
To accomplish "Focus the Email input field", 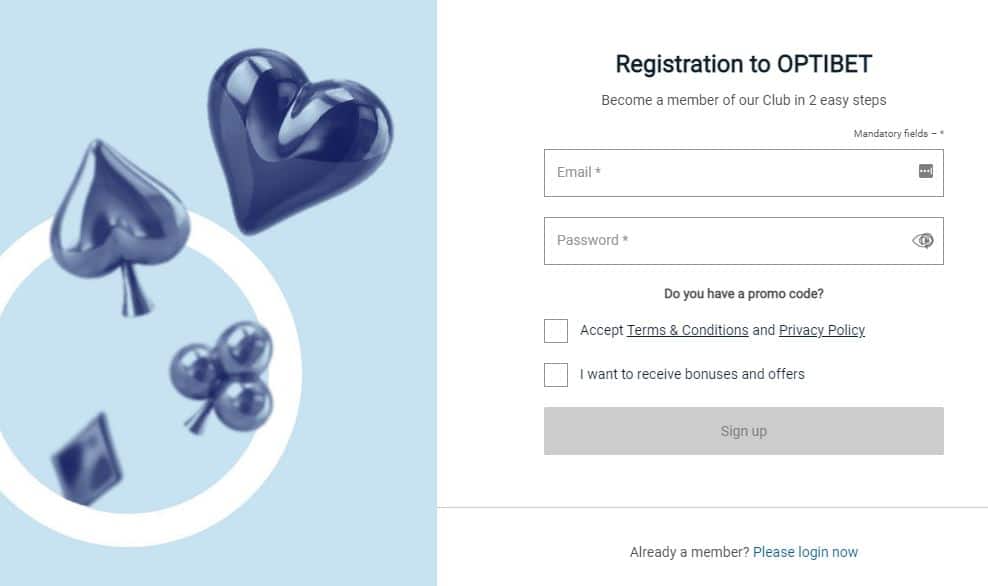I will coord(730,173).
